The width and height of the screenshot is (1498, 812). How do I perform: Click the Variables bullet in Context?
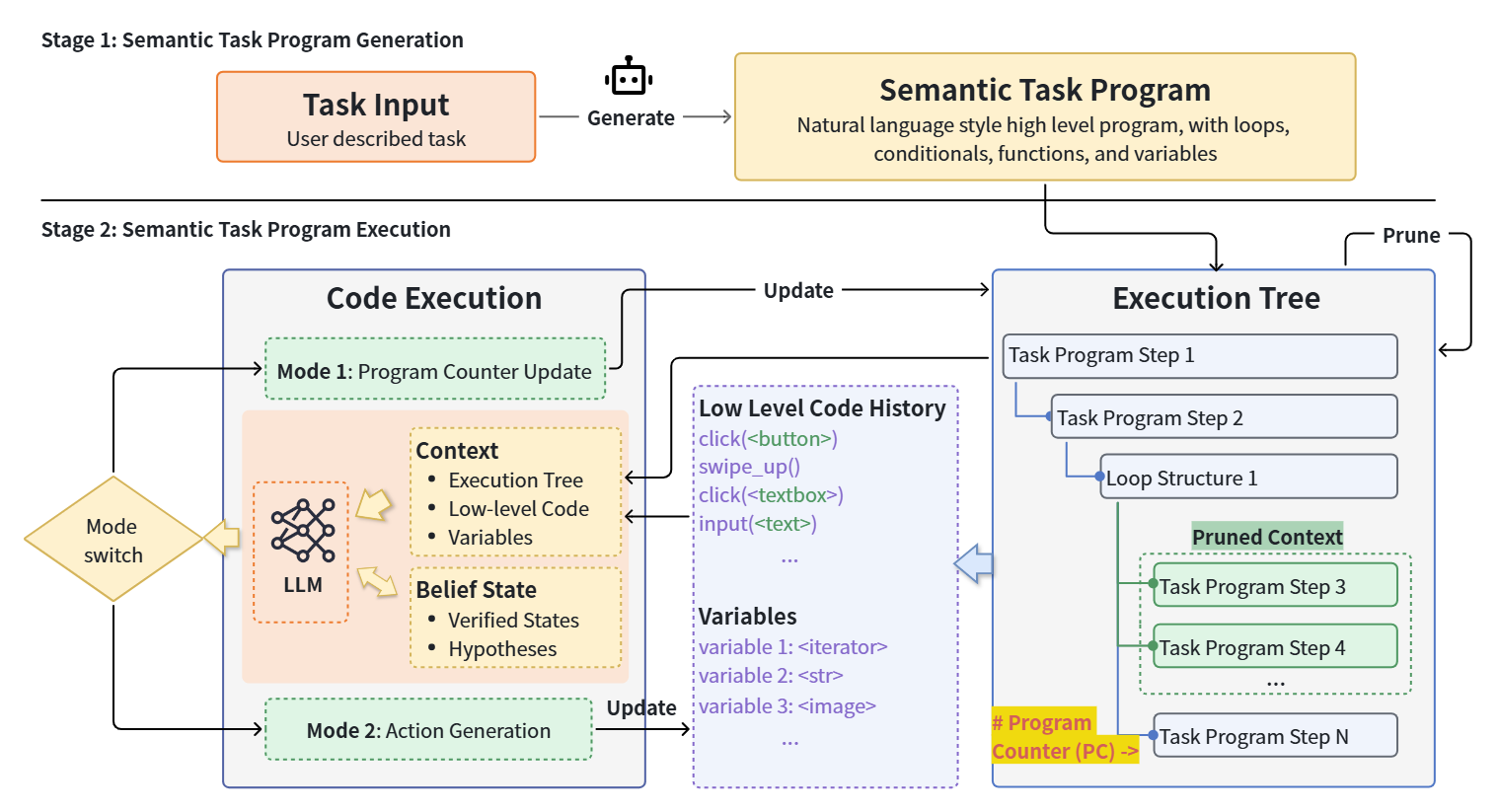[x=490, y=538]
